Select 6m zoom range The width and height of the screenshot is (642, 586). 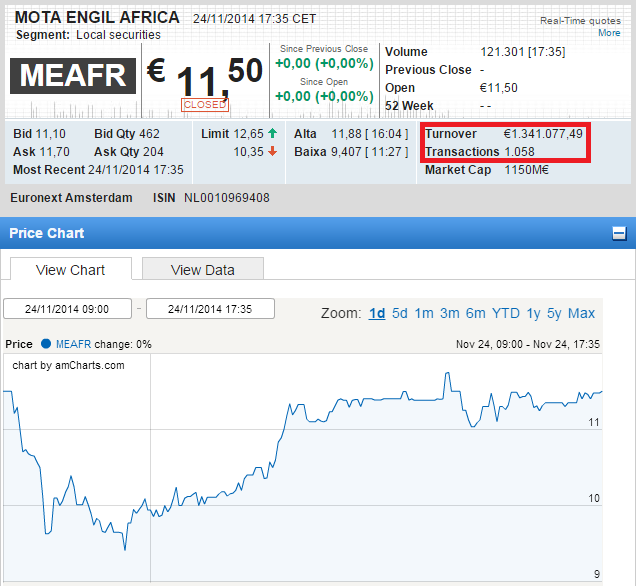click(x=475, y=313)
